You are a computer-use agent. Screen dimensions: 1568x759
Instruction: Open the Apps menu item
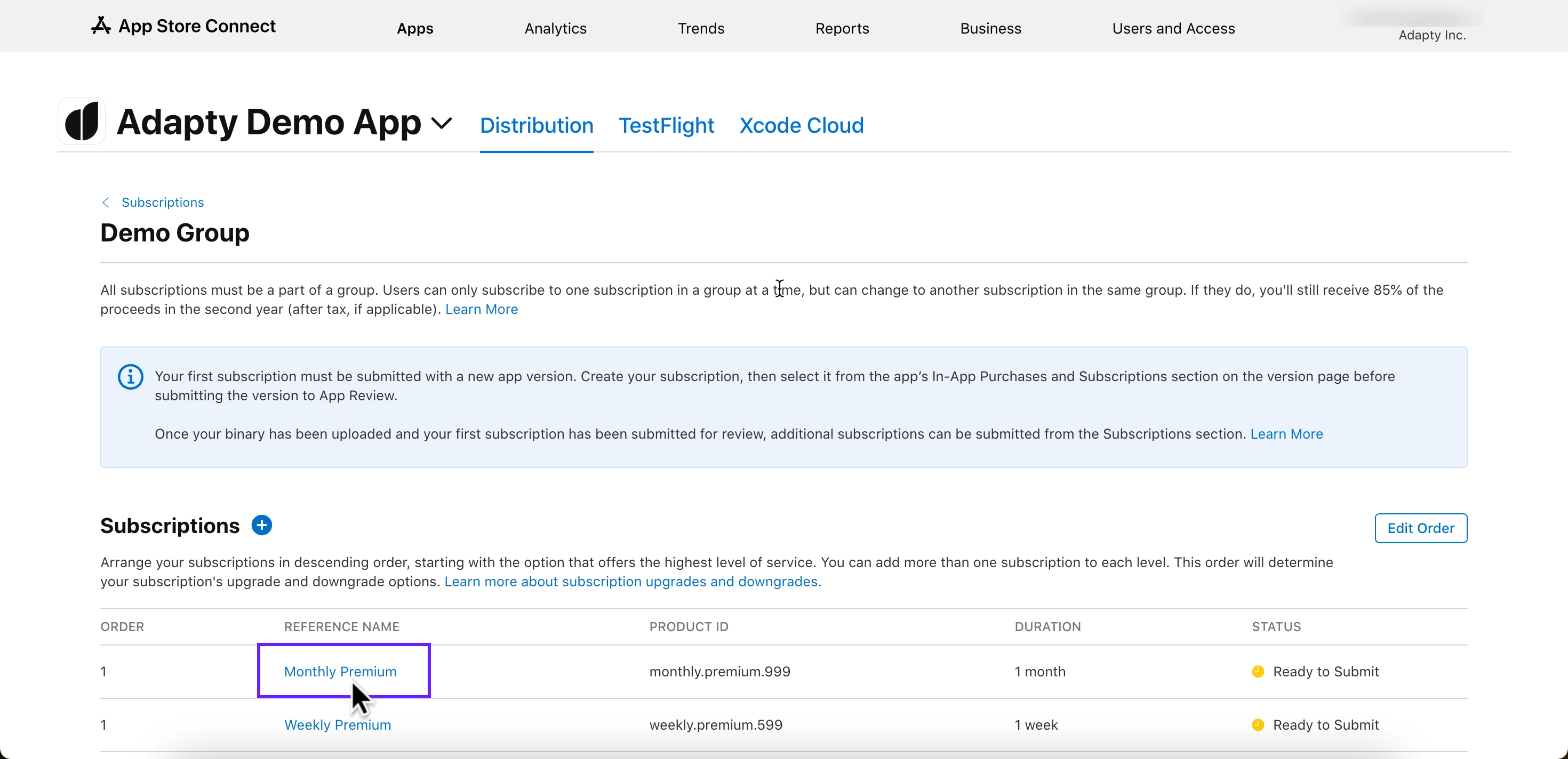pos(414,29)
